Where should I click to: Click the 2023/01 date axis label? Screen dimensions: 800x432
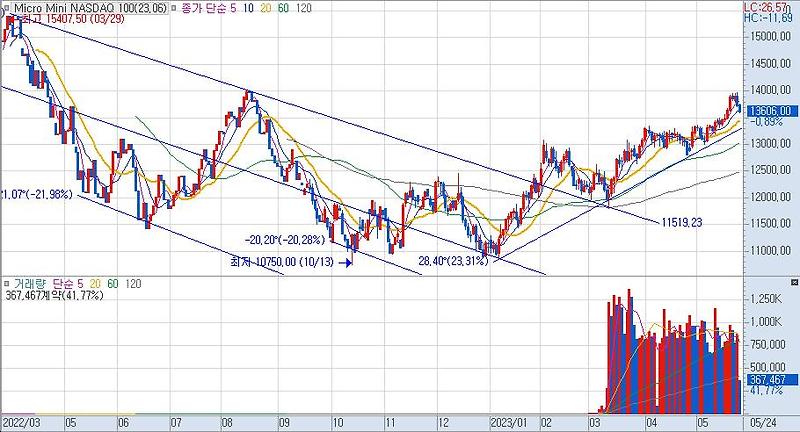coord(509,423)
